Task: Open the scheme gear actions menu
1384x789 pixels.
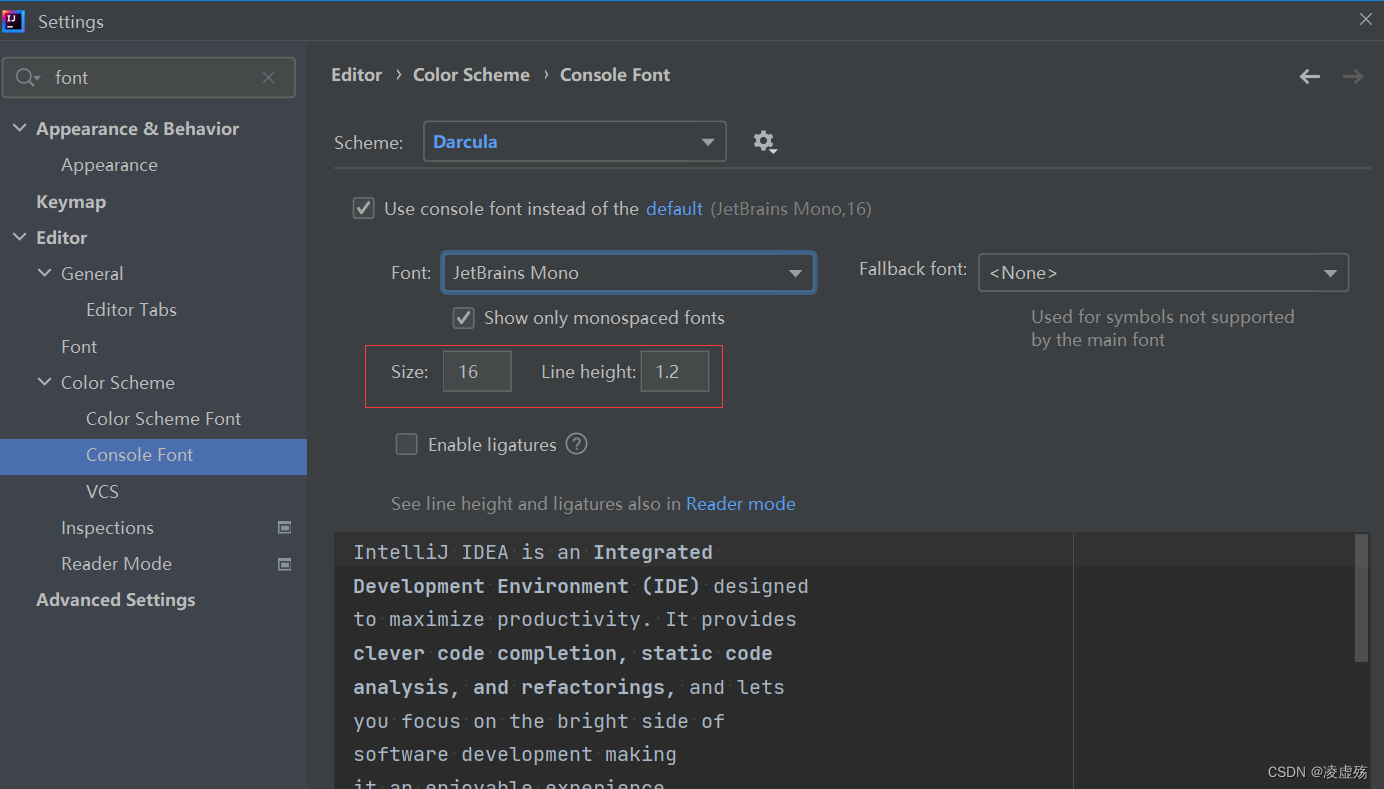Action: pyautogui.click(x=765, y=142)
